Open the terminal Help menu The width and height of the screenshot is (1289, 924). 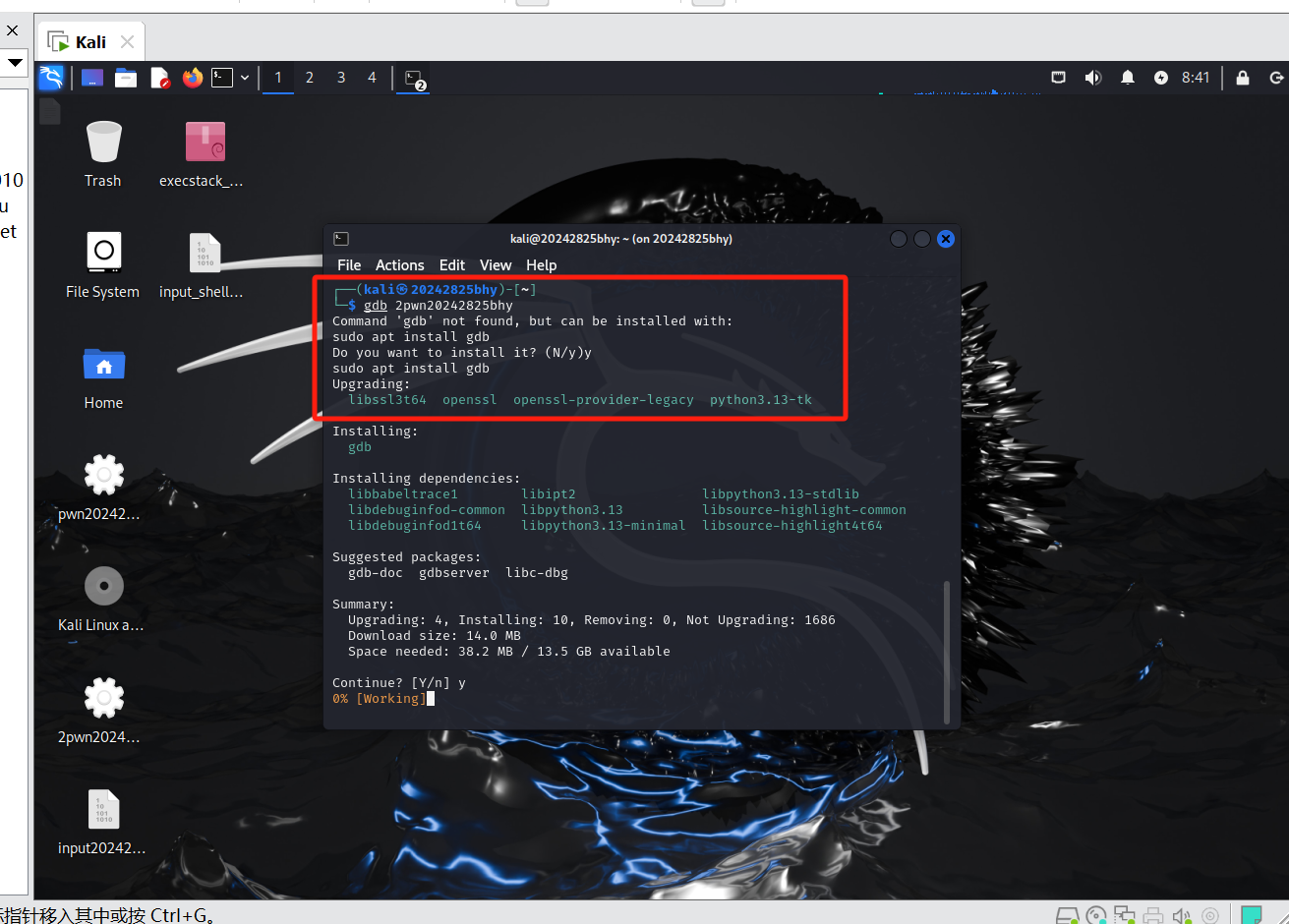542,265
